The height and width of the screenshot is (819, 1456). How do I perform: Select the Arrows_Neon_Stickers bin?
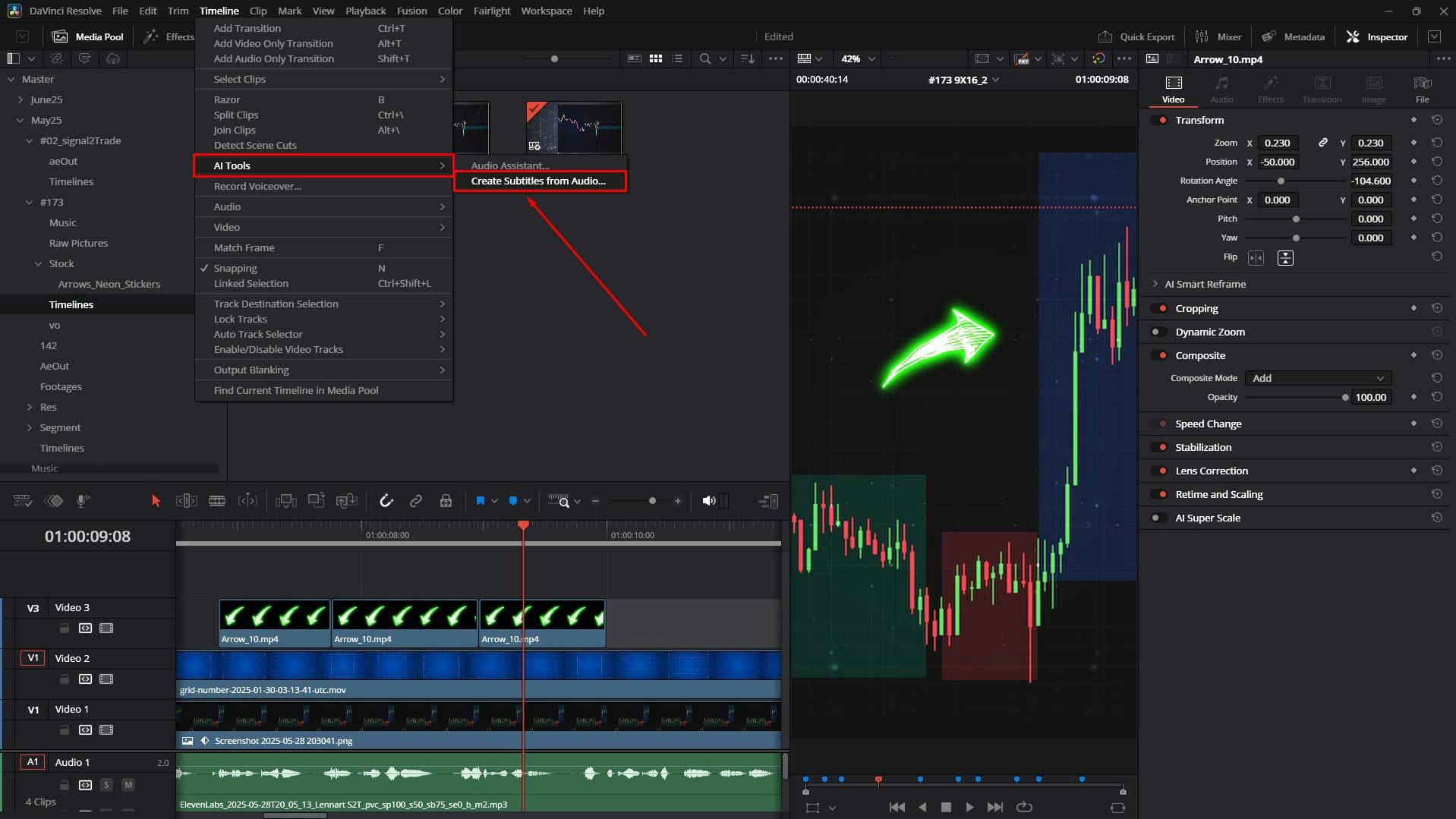[x=109, y=284]
